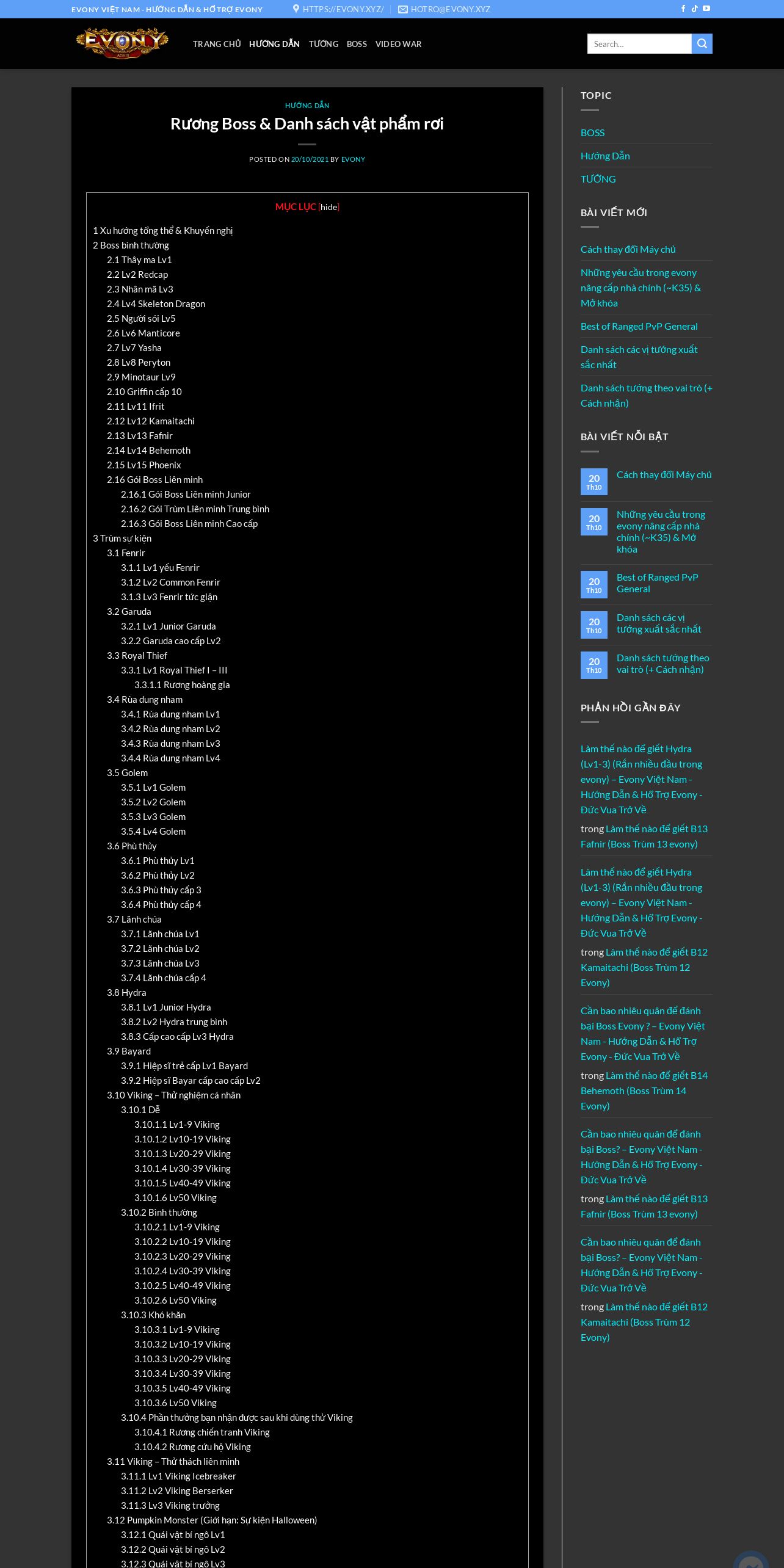
Task: Hide the Mục Lục table of contents
Action: tap(329, 207)
